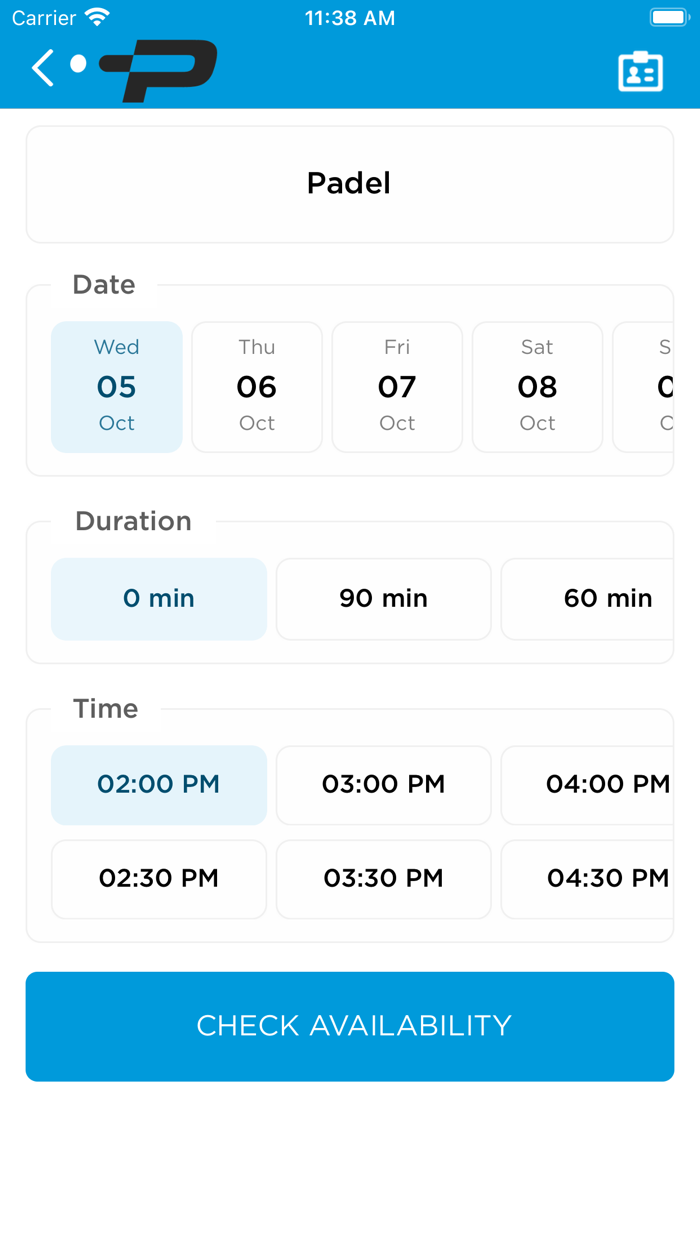This screenshot has width=700, height=1244.
Task: Pick Fri 07 Oct date
Action: [397, 387]
